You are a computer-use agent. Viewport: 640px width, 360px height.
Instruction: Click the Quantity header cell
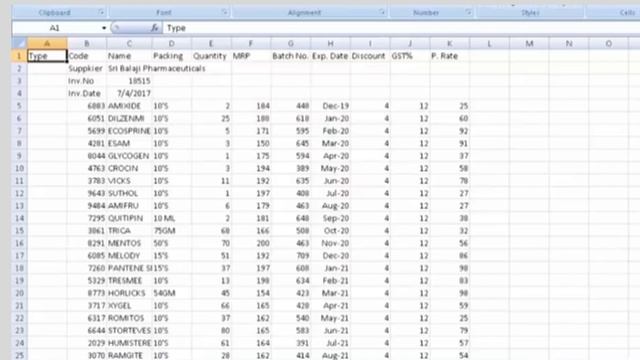[x=211, y=56]
